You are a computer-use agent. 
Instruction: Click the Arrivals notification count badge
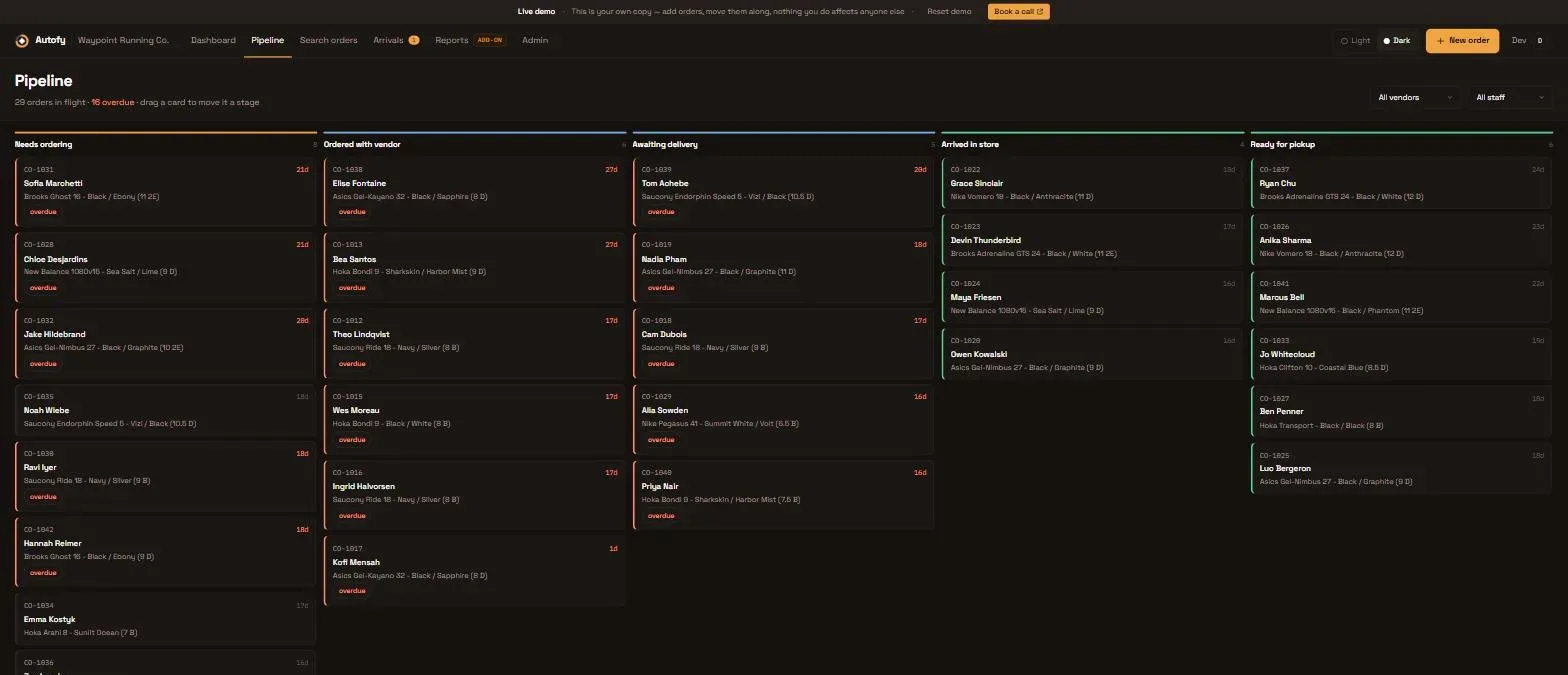pos(414,41)
